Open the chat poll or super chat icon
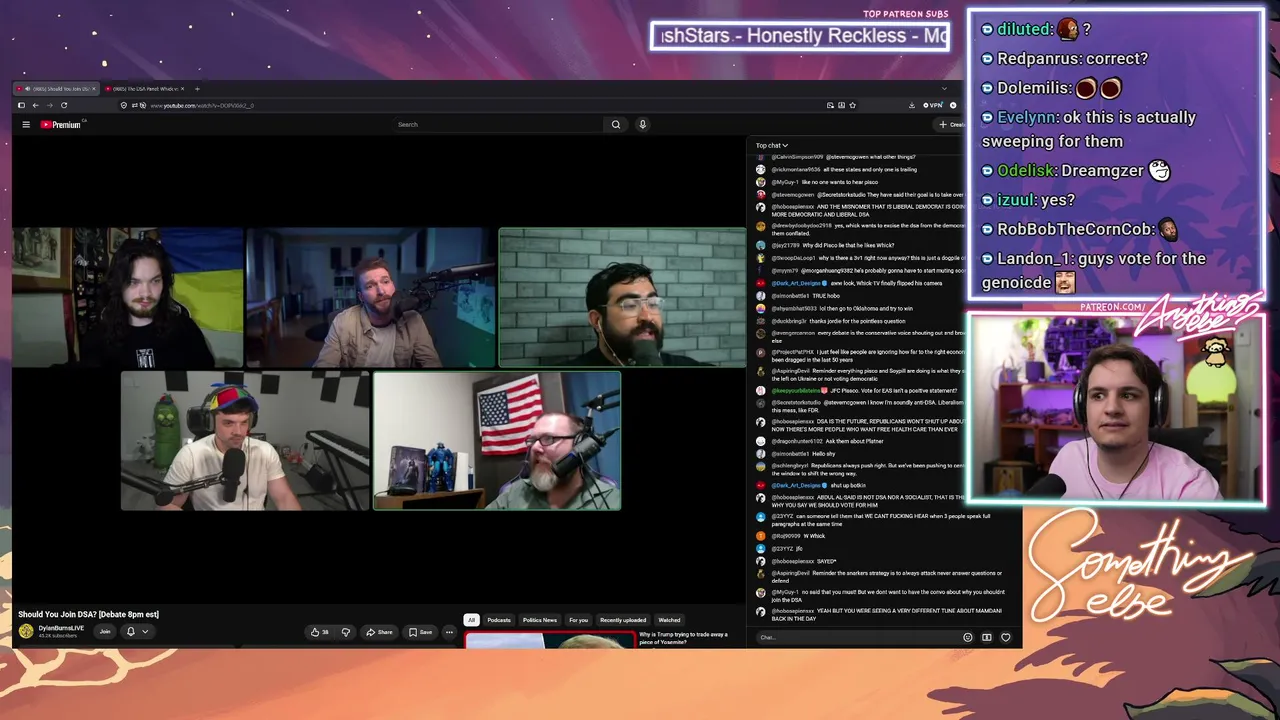Image resolution: width=1280 pixels, height=720 pixels. pyautogui.click(x=987, y=637)
